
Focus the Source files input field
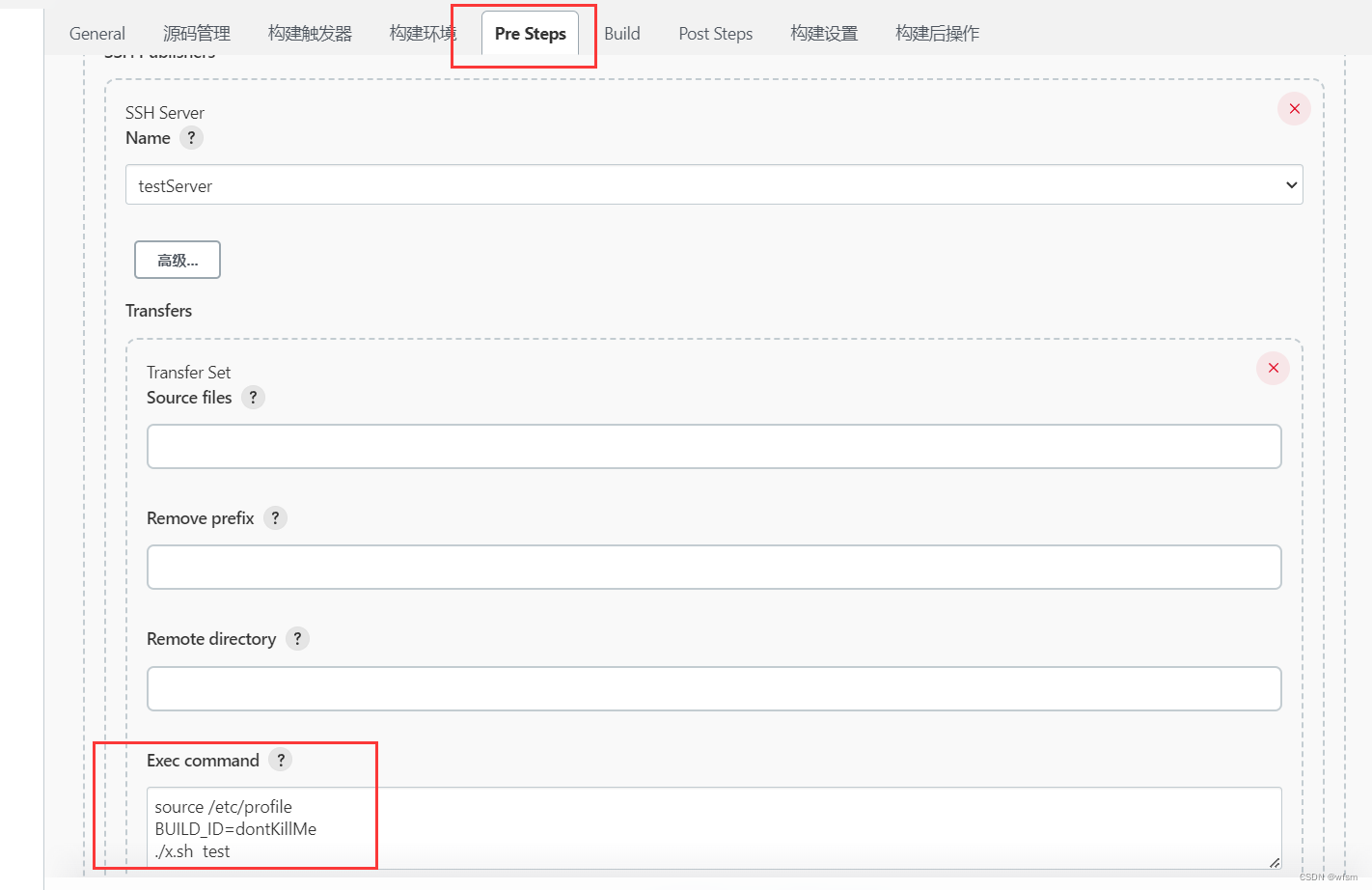point(714,447)
